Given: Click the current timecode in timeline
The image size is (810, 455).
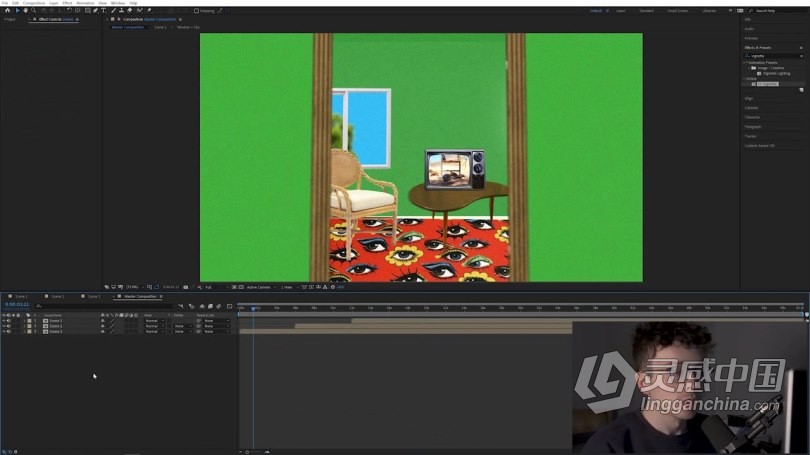Looking at the screenshot, I should click(17, 304).
